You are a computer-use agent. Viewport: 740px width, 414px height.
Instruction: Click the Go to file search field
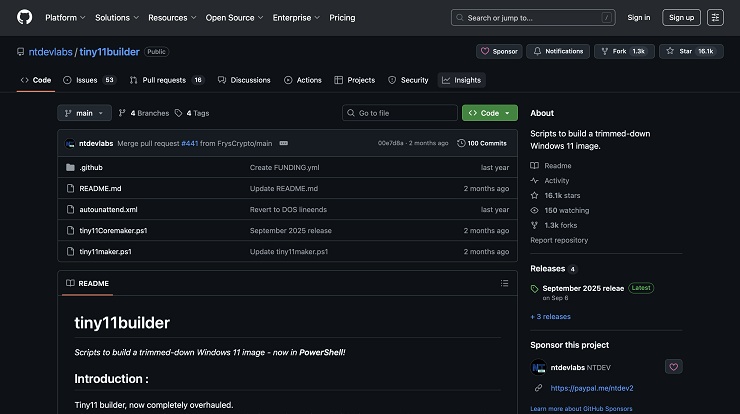click(x=400, y=113)
